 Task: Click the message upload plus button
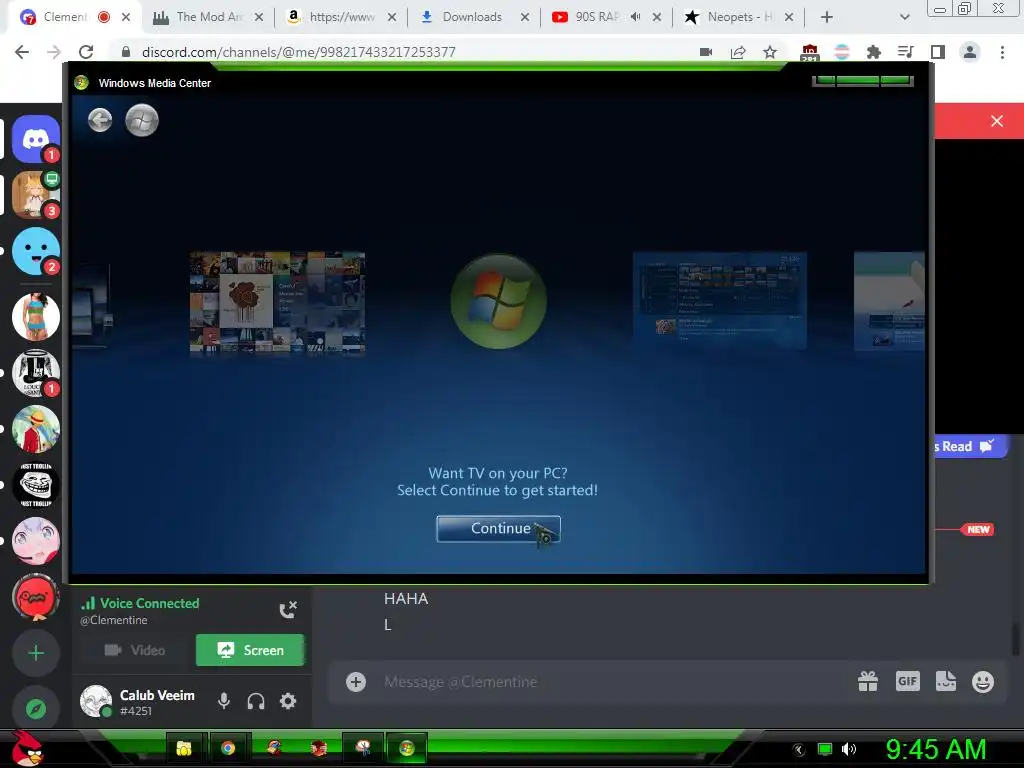pyautogui.click(x=356, y=682)
